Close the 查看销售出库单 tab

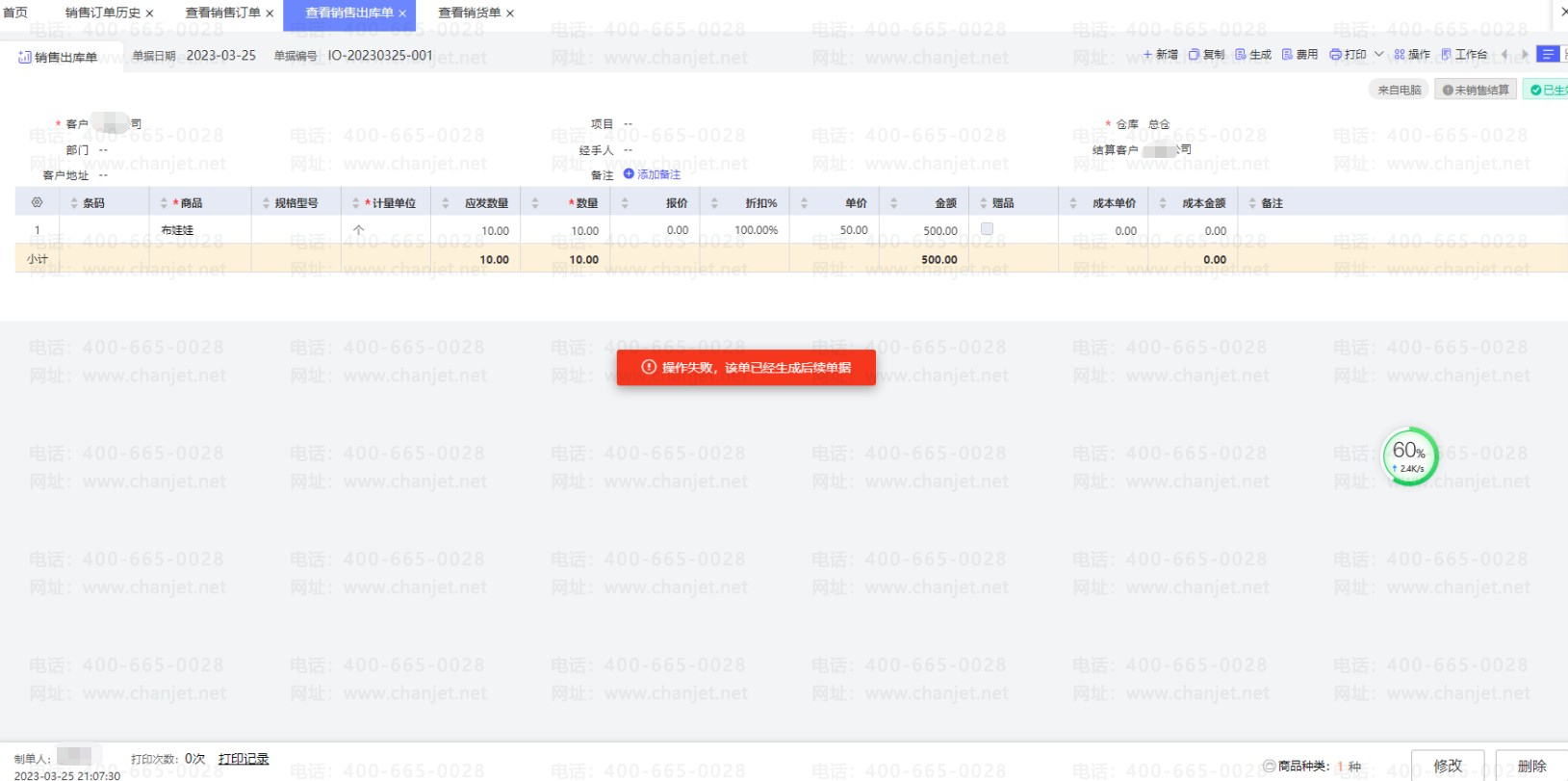click(x=402, y=13)
